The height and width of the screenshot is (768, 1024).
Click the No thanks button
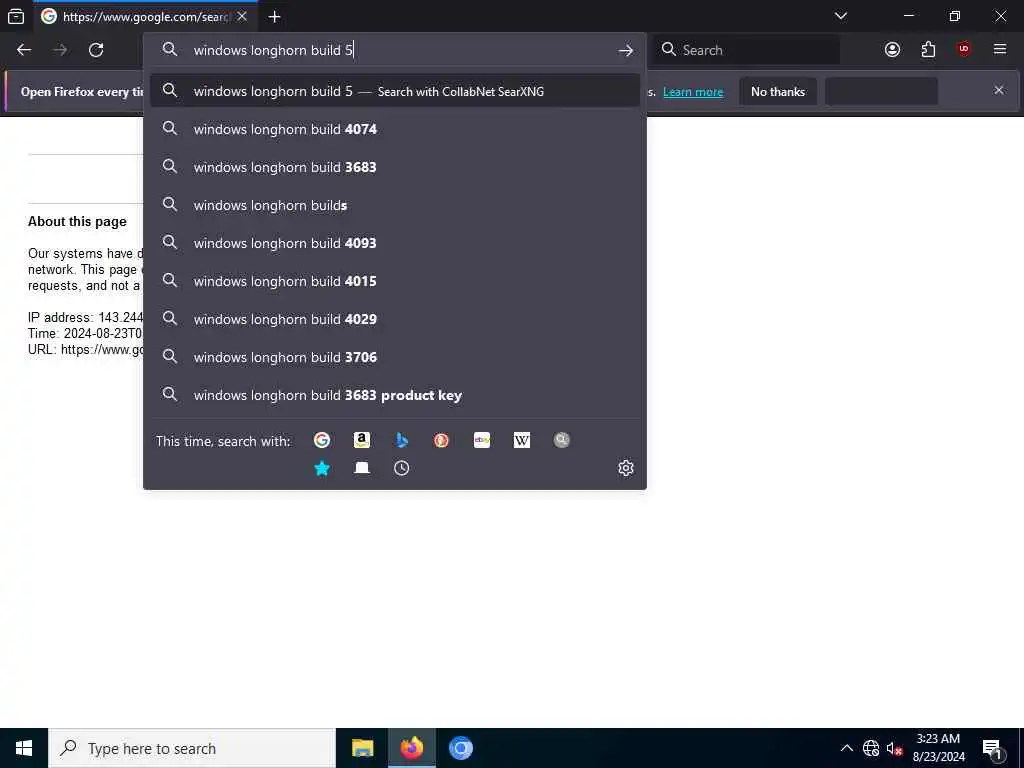click(x=778, y=92)
